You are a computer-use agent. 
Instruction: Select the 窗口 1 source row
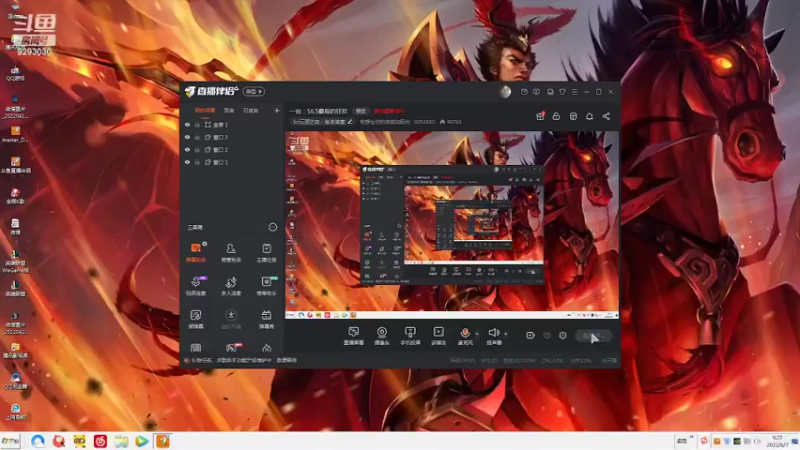coord(232,162)
